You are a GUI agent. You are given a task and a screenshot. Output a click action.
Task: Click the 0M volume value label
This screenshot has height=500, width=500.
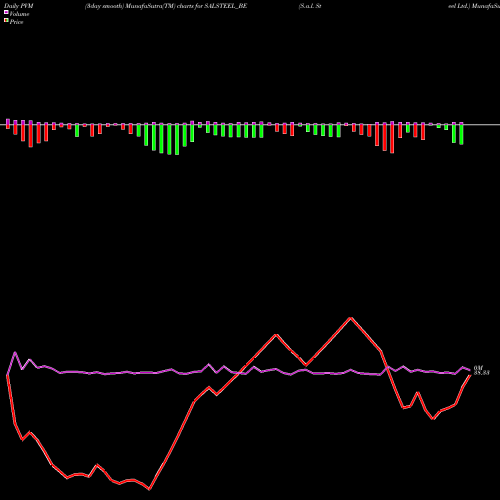click(478, 368)
